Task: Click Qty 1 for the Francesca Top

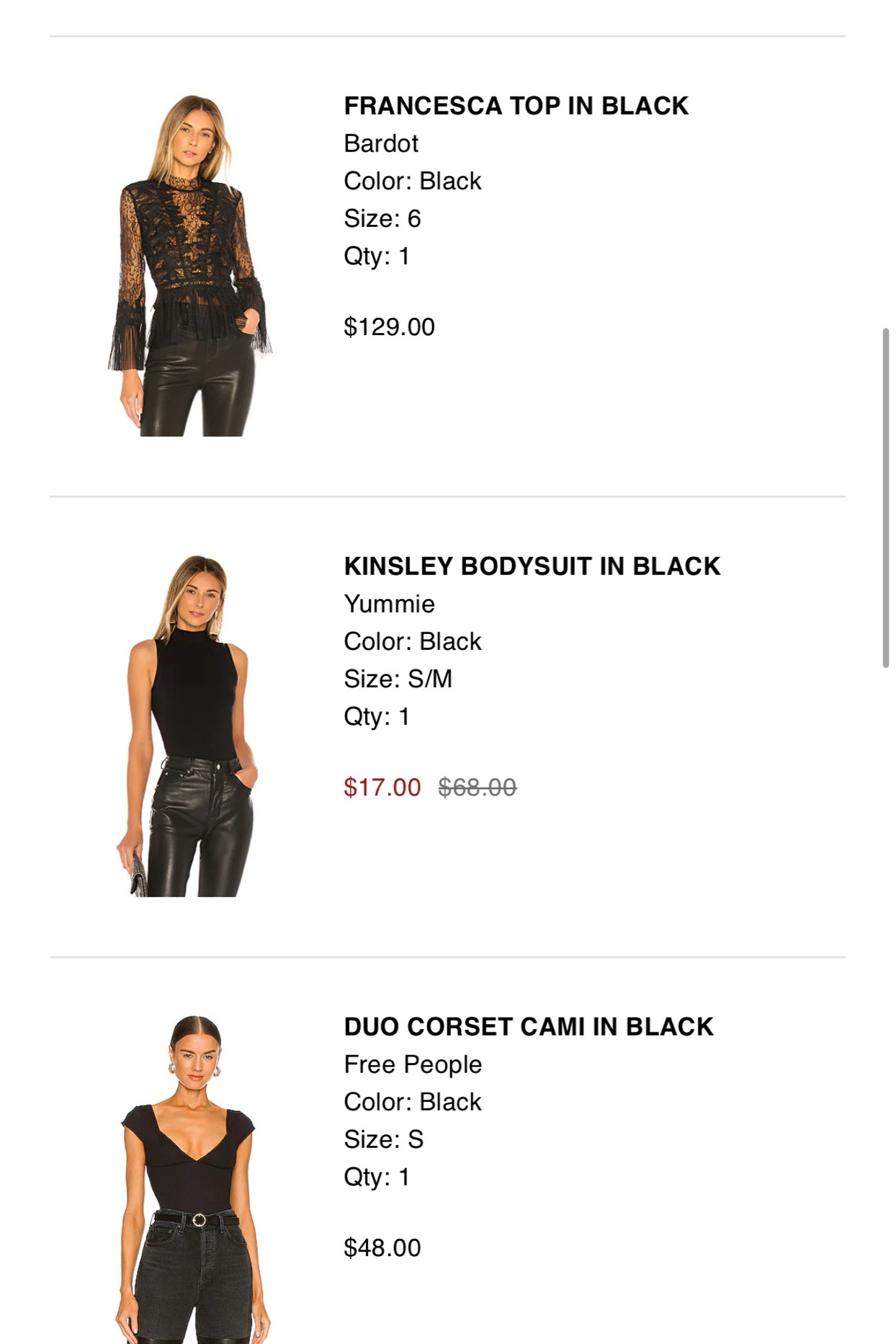Action: (x=377, y=255)
